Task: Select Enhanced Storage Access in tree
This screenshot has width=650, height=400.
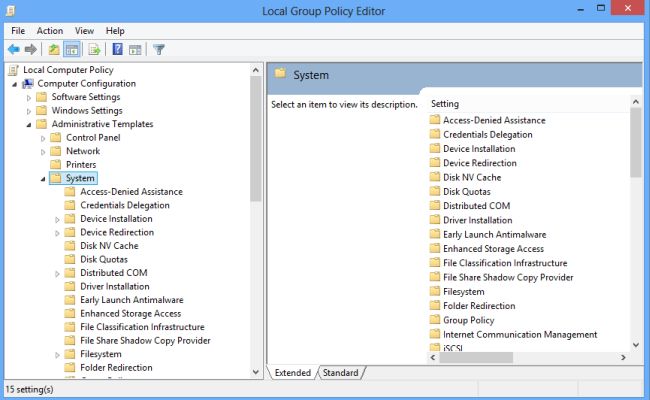Action: 131,313
